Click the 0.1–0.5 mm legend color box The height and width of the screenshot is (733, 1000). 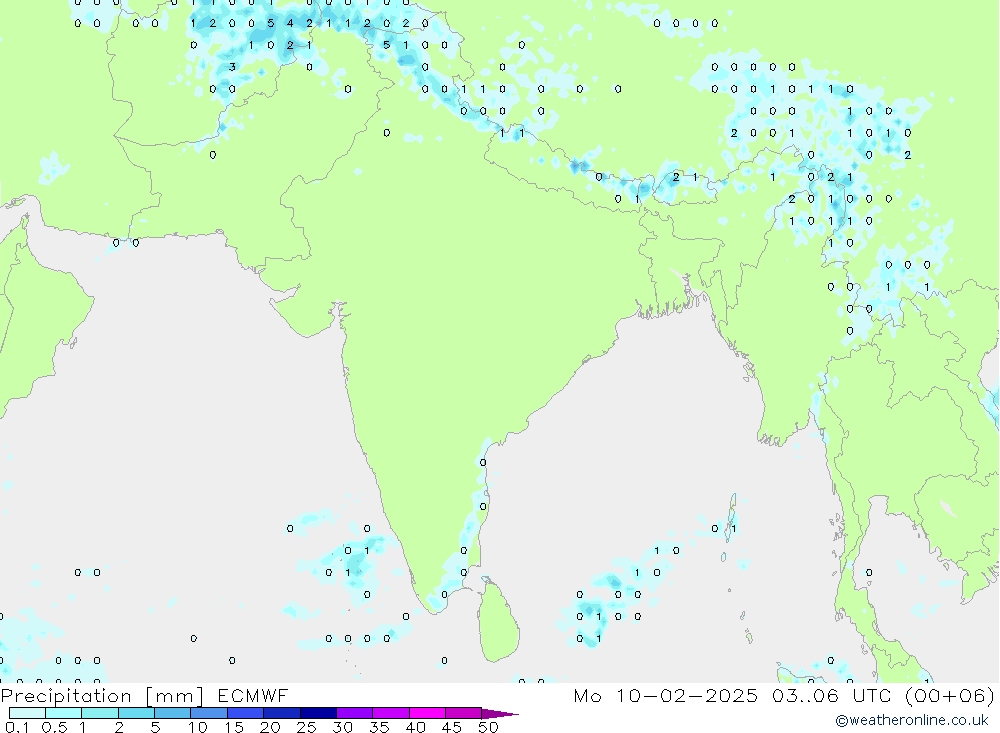pyautogui.click(x=27, y=713)
